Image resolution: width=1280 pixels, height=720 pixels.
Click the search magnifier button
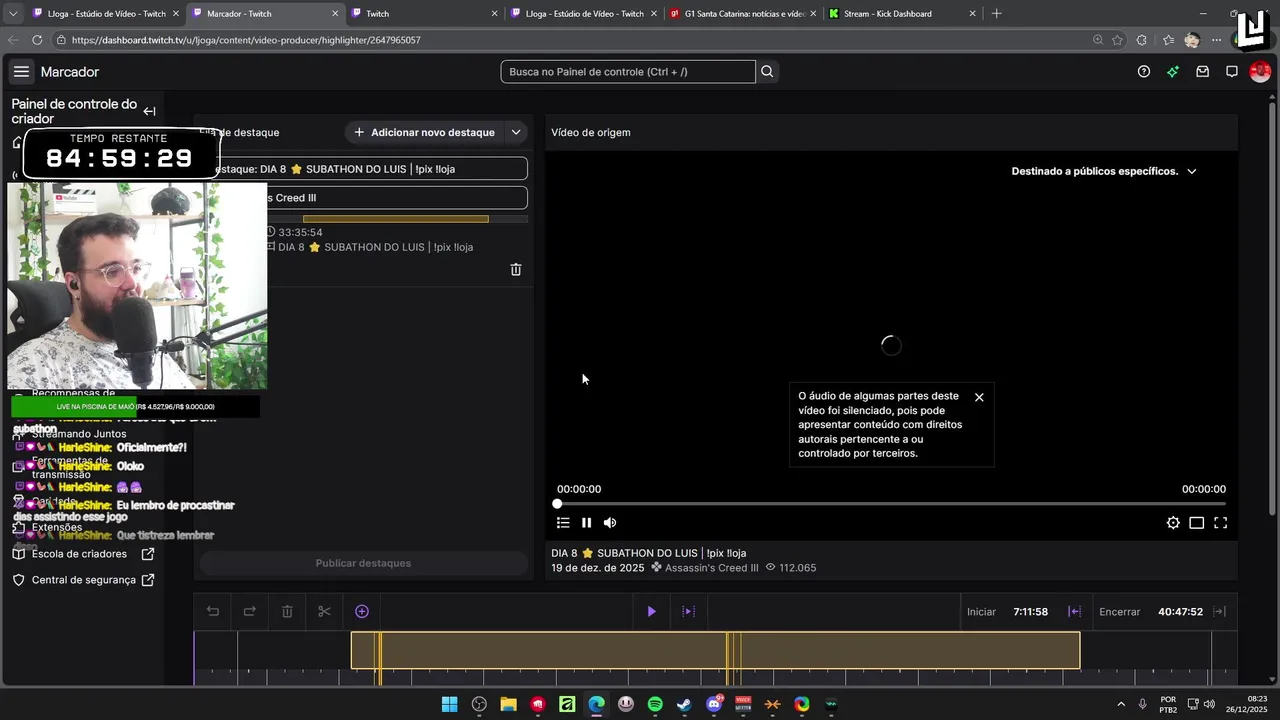[x=767, y=72]
